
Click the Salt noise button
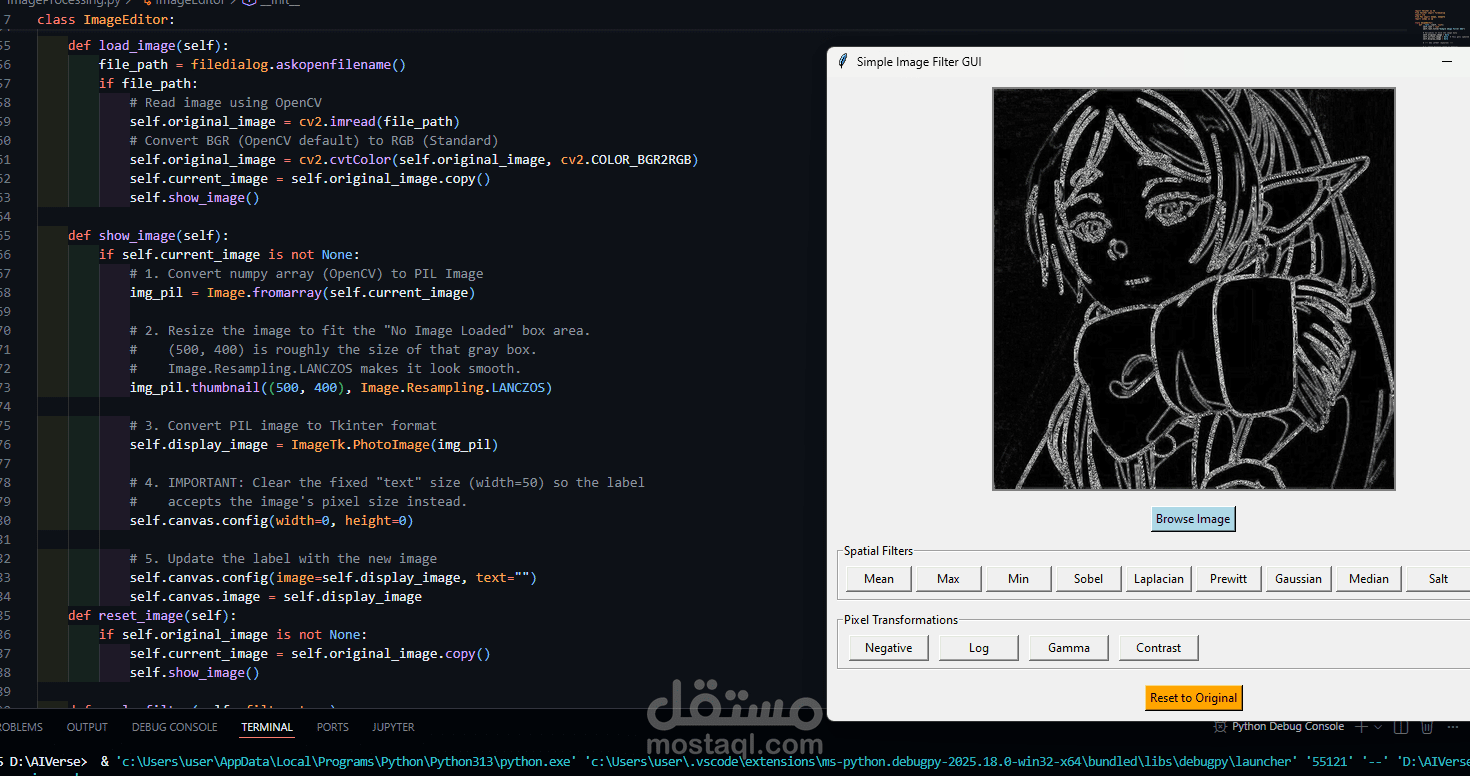point(1438,579)
